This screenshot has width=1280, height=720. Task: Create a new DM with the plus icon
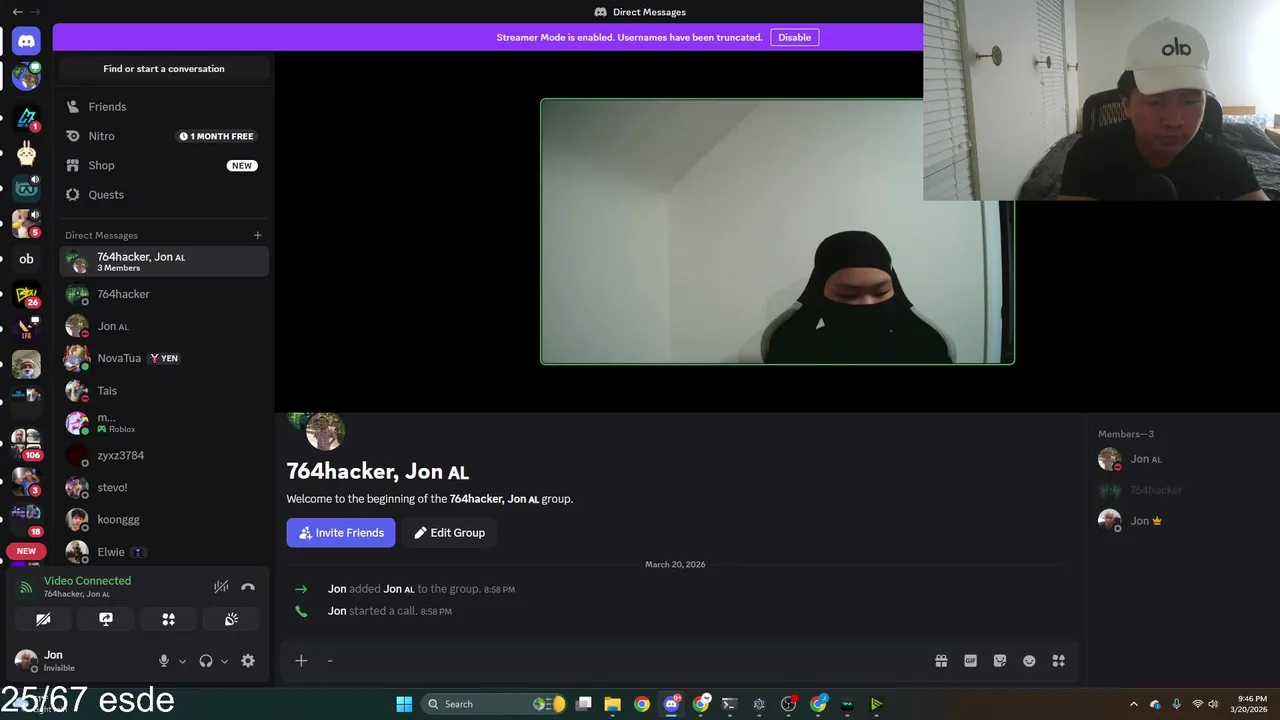pyautogui.click(x=257, y=235)
